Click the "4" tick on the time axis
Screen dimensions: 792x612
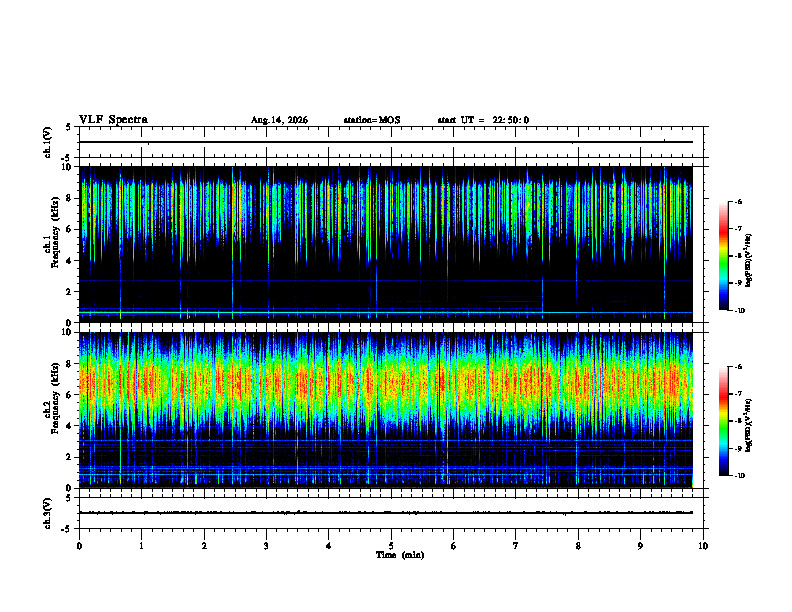[329, 546]
